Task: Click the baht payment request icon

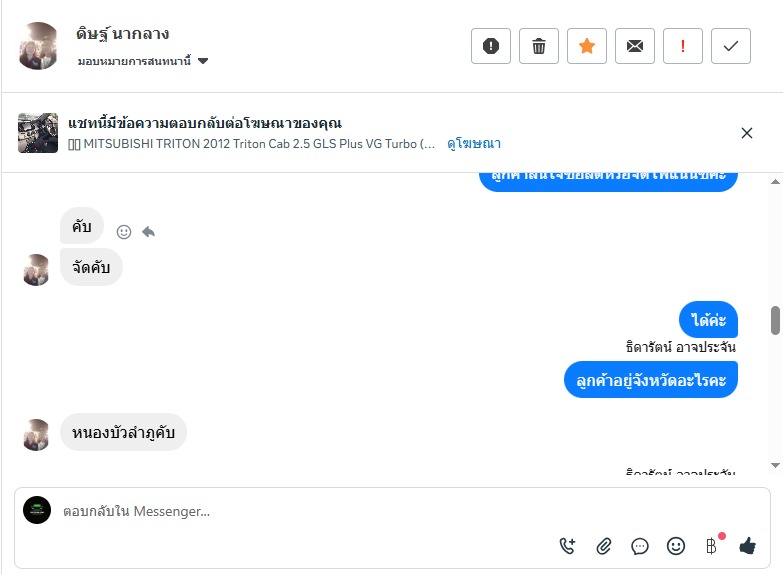Action: [x=711, y=546]
